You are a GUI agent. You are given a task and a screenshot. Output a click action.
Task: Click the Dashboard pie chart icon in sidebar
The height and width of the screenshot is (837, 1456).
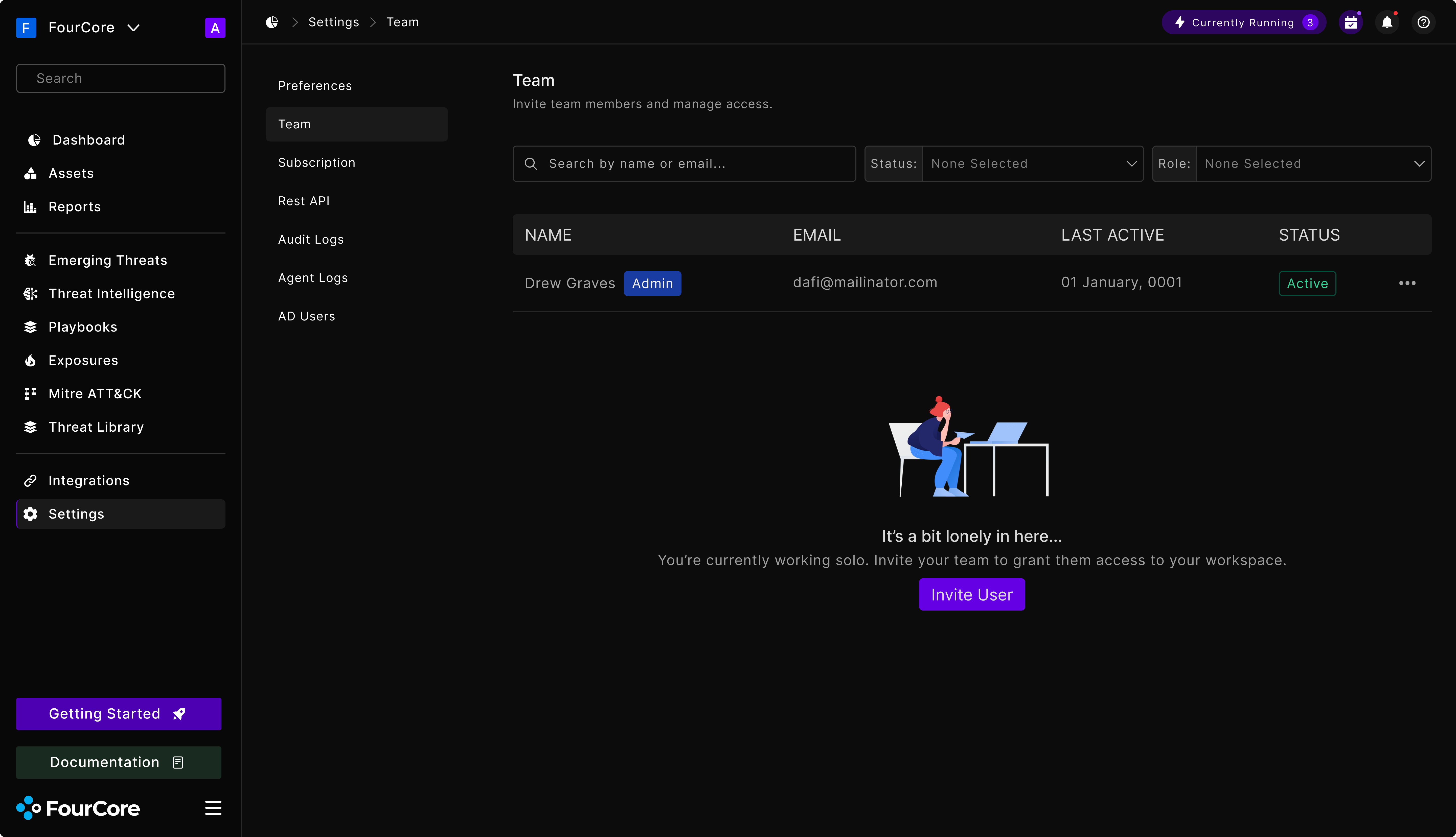[34, 140]
